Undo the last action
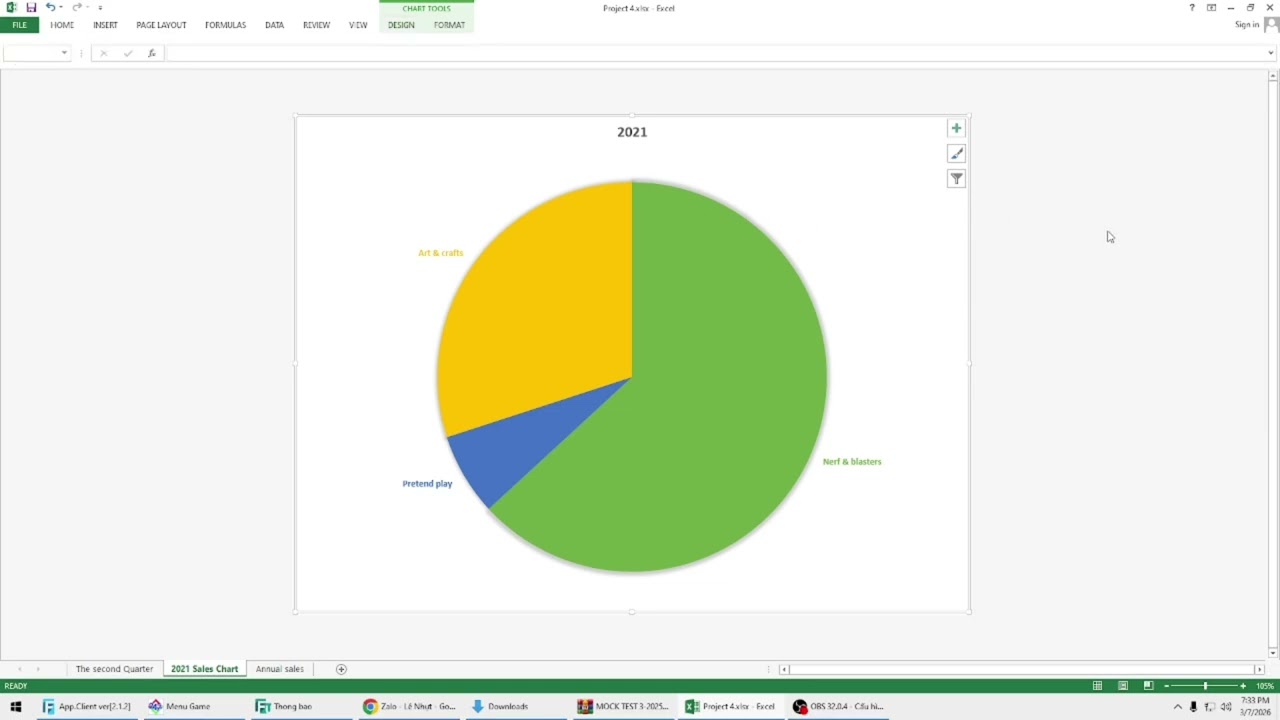This screenshot has width=1280, height=720. (49, 7)
